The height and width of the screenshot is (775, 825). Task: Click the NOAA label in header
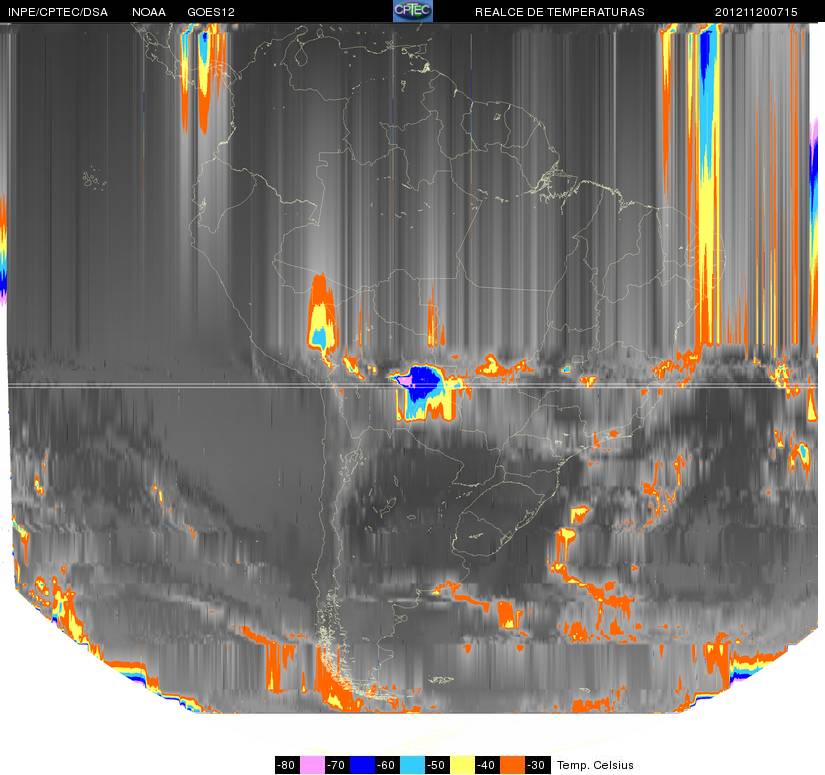(x=149, y=12)
